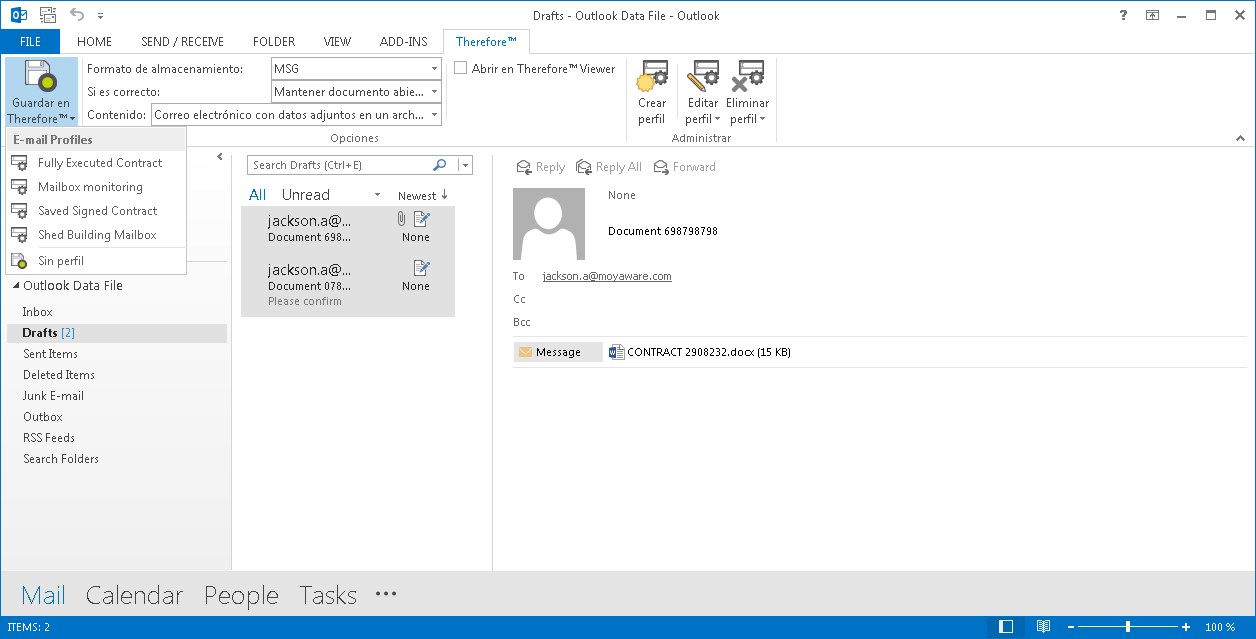1256x639 pixels.
Task: Switch to the ADD-INS tab
Action: pos(404,42)
